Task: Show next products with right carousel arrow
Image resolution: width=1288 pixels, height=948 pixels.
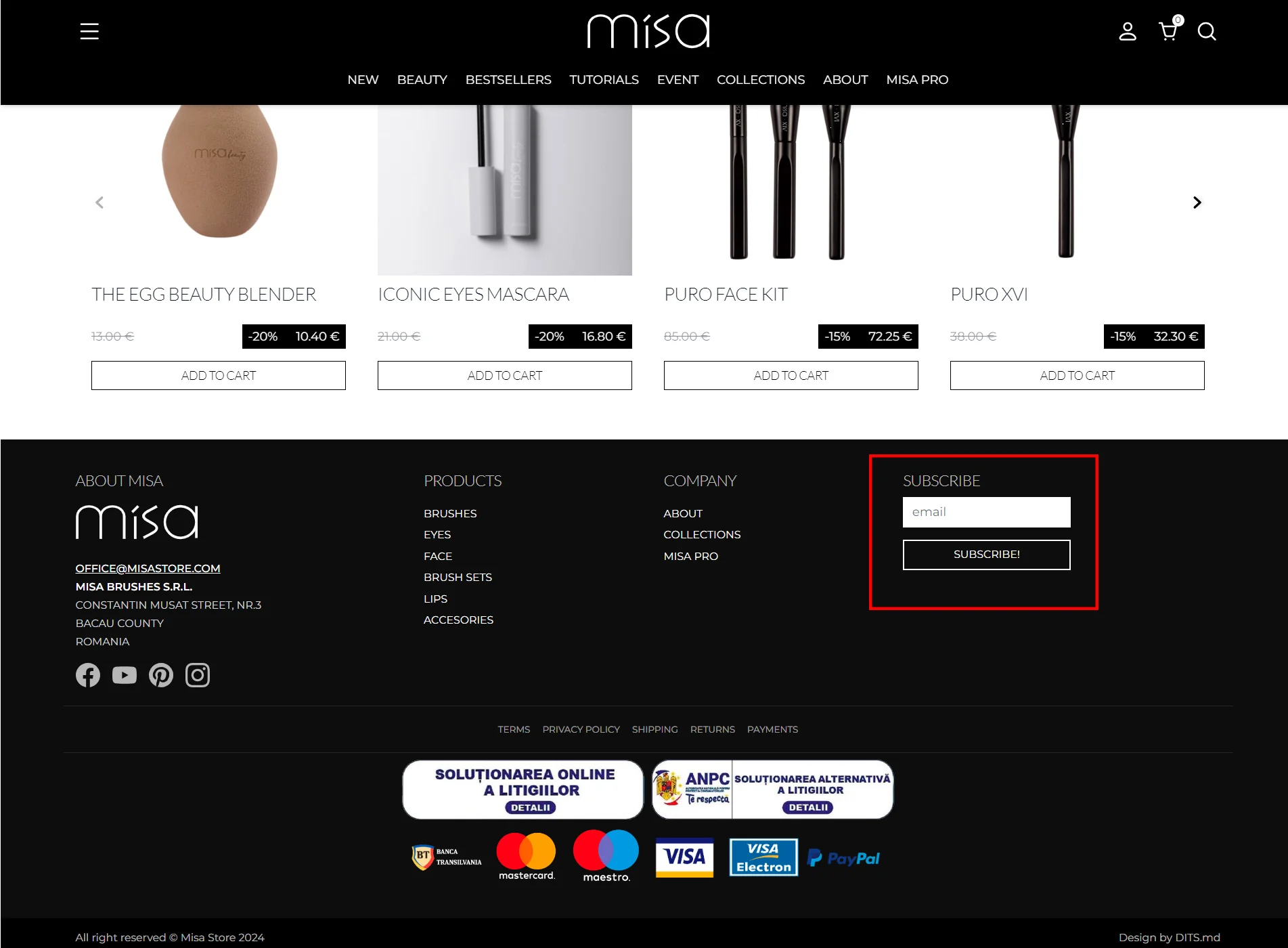Action: [x=1197, y=202]
